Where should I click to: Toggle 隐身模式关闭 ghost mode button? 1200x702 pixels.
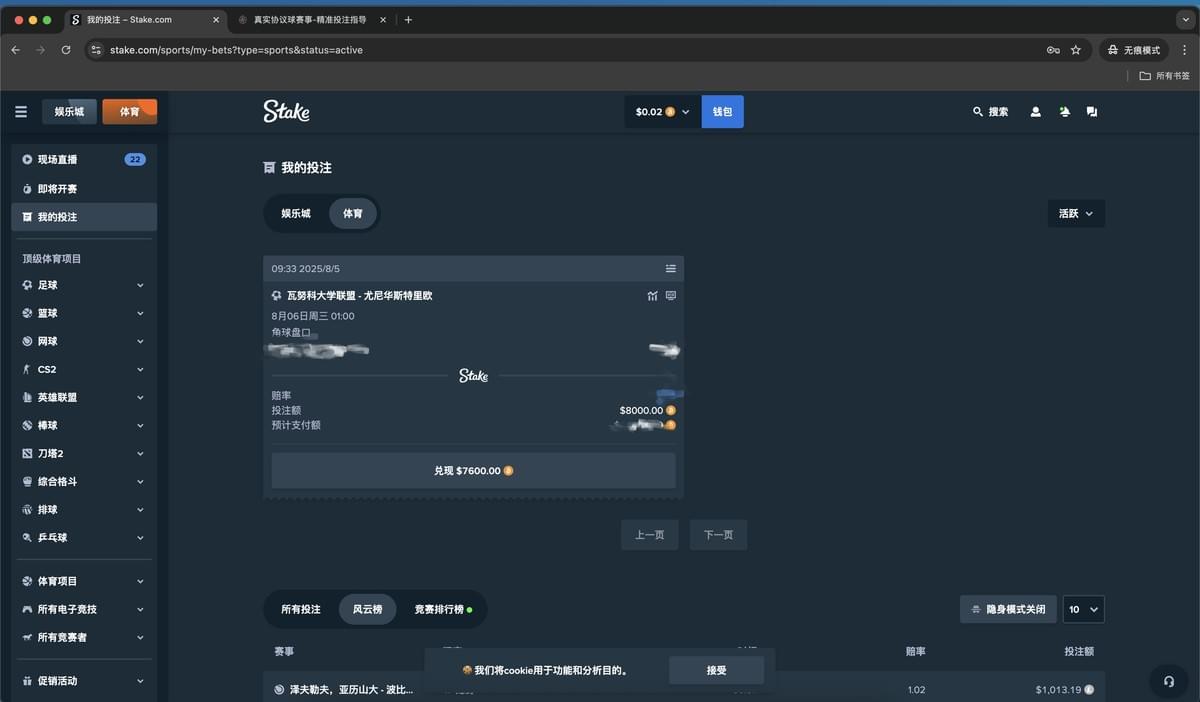(1008, 609)
